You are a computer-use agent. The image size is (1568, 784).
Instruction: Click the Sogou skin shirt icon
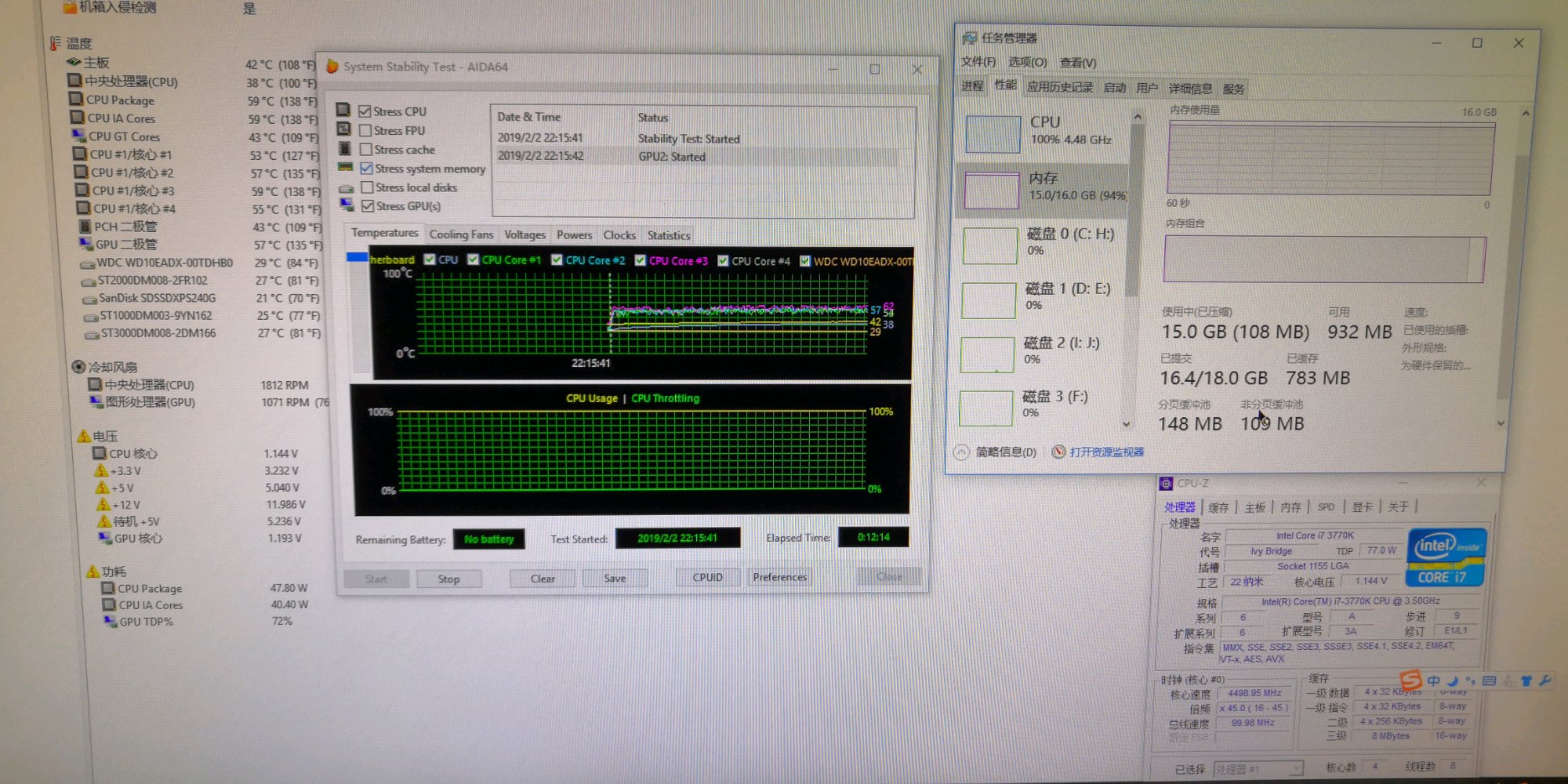coord(1526,681)
